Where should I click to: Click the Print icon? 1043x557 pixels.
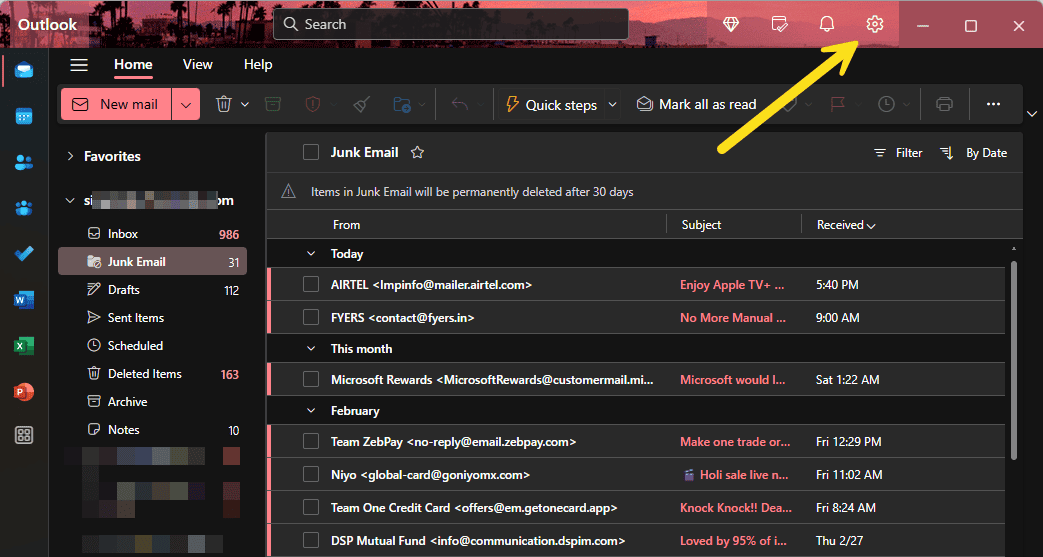945,104
